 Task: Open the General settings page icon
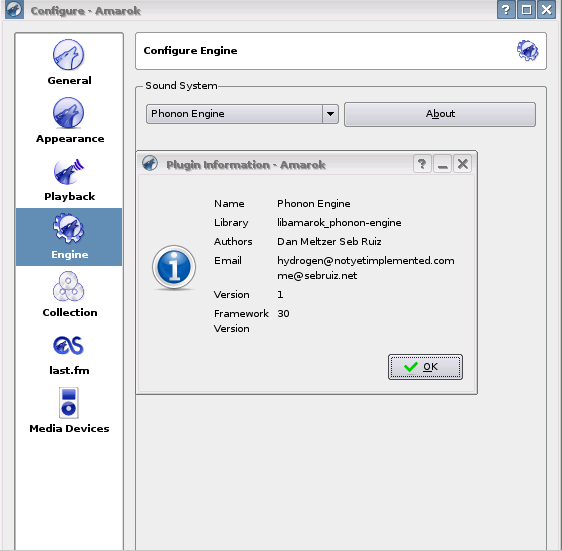pyautogui.click(x=68, y=55)
